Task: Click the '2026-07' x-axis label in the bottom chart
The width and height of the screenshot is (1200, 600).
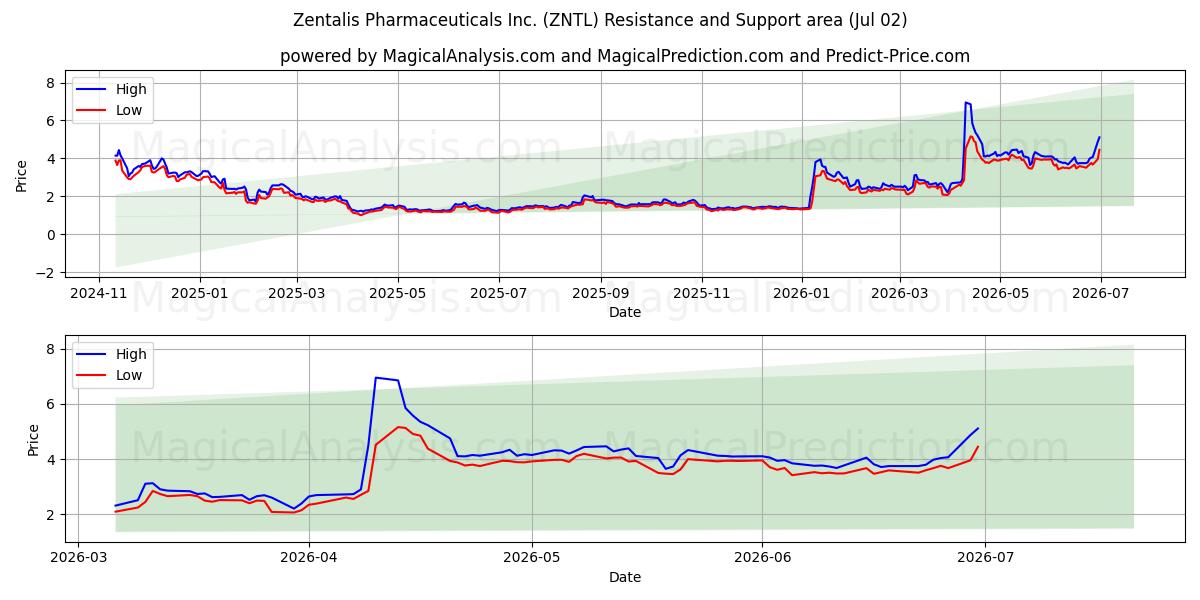Action: pyautogui.click(x=985, y=558)
